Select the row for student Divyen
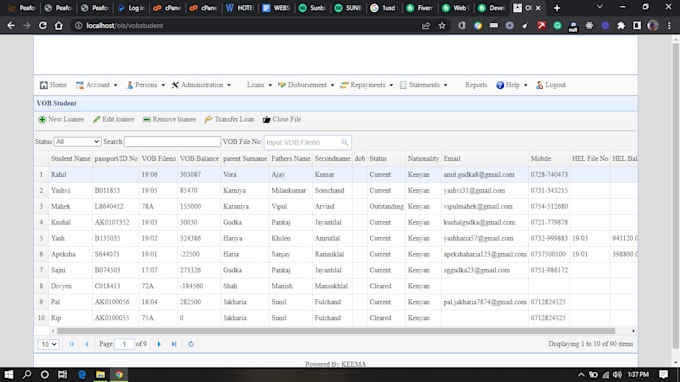The height and width of the screenshot is (382, 680). point(336,286)
